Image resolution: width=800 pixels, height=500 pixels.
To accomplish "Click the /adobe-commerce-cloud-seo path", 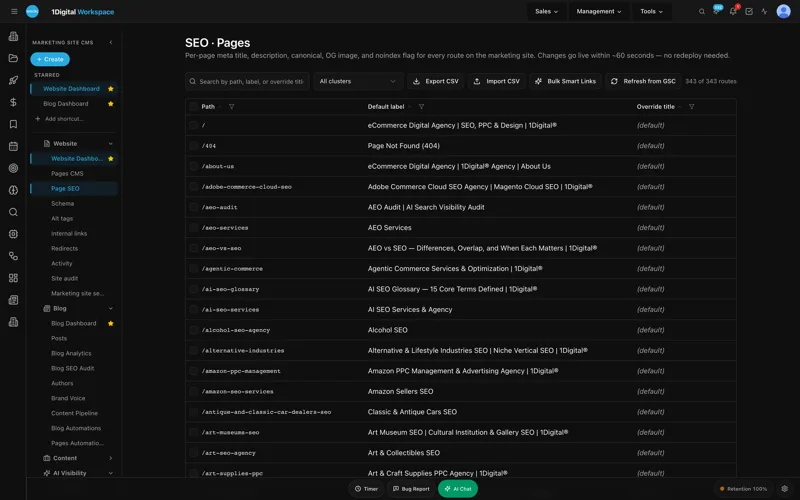I will coord(246,187).
